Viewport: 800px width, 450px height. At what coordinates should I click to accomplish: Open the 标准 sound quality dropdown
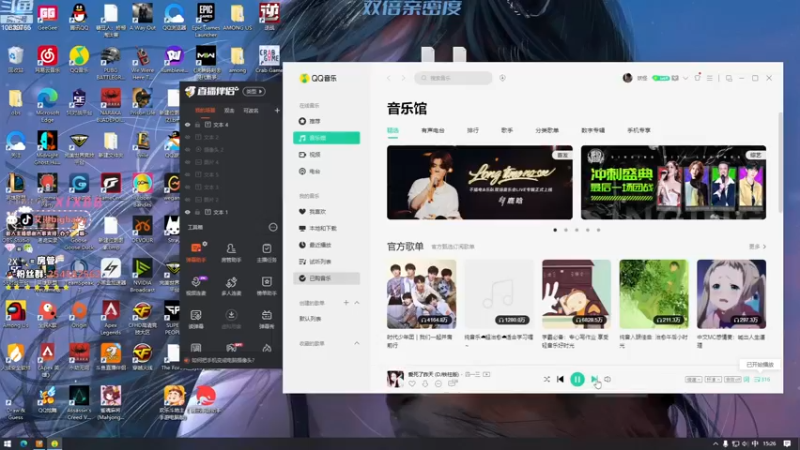(713, 380)
